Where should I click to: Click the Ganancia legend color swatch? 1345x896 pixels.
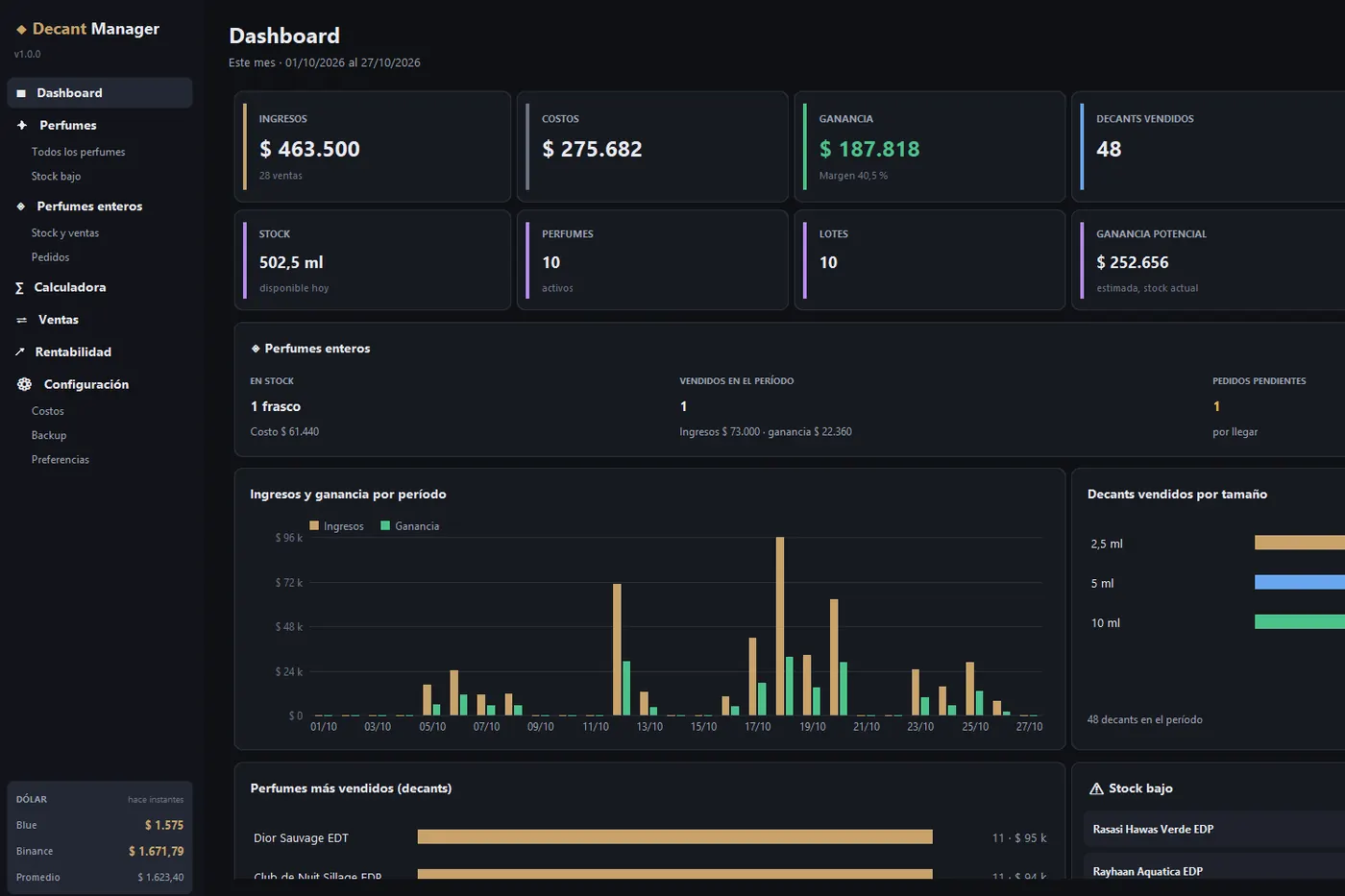tap(385, 526)
